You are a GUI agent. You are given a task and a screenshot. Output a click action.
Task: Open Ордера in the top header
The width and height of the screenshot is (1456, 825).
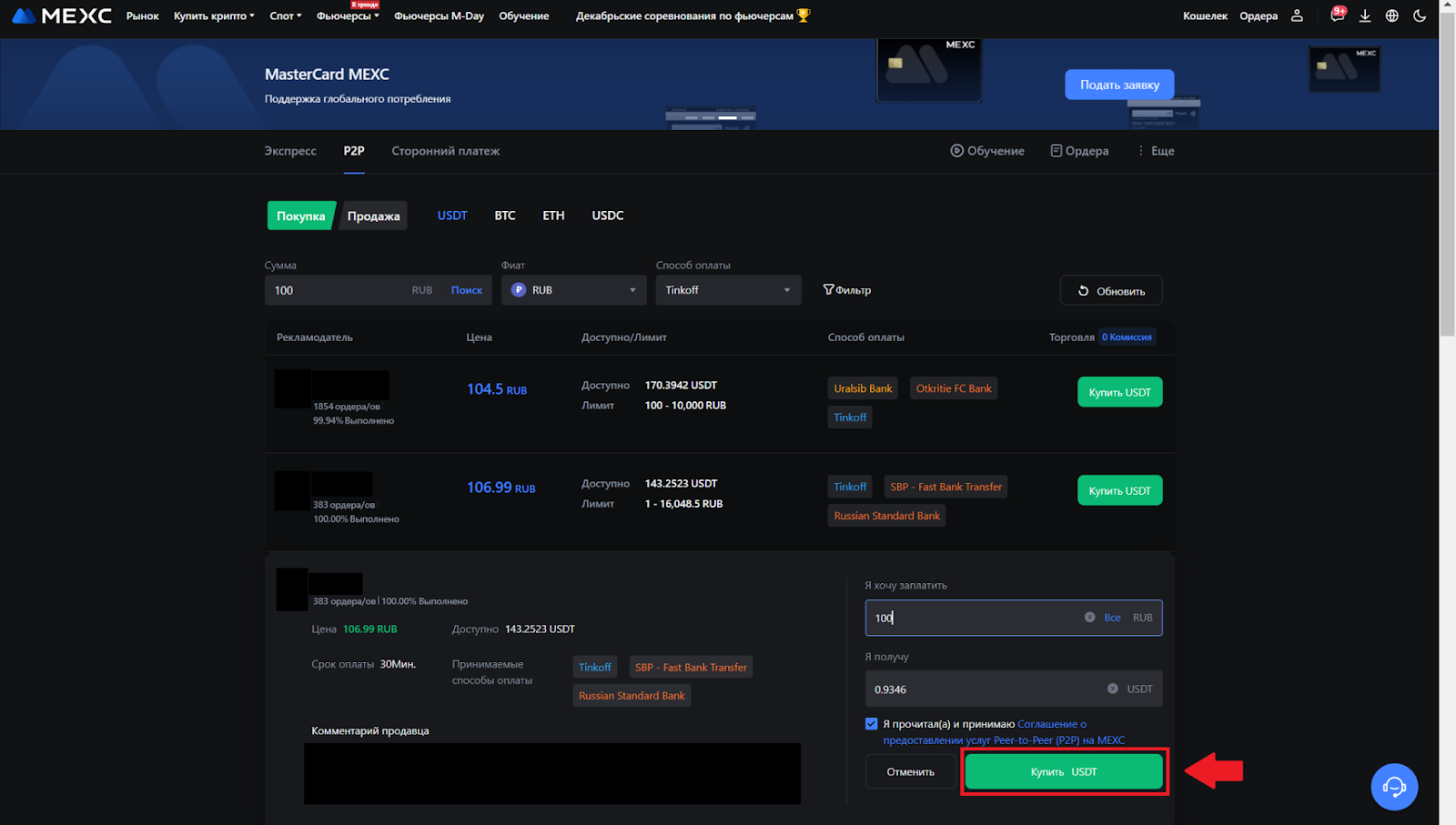point(1259,15)
